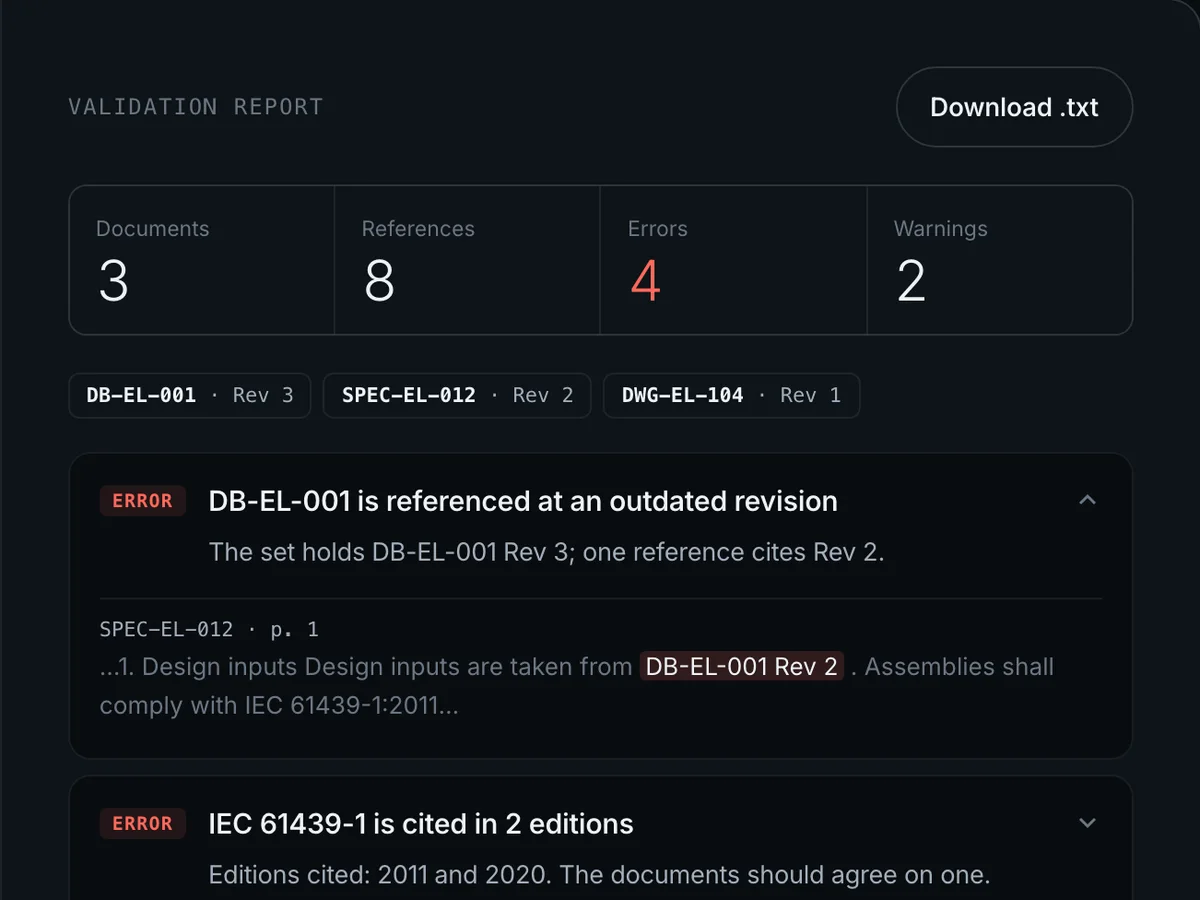This screenshot has width=1200, height=900.
Task: Open the References count card
Action: 467,260
